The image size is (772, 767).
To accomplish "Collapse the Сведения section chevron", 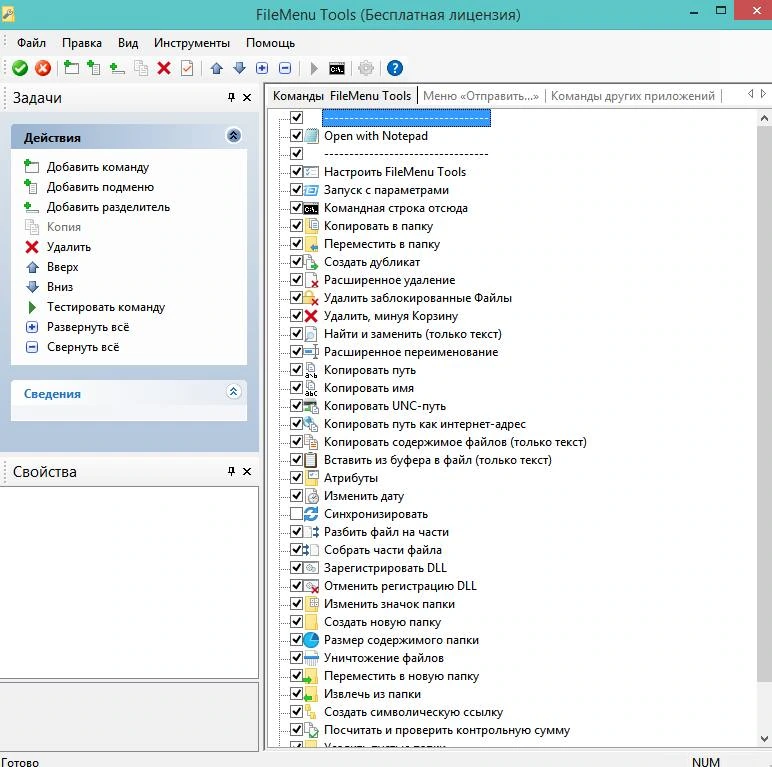I will [233, 392].
